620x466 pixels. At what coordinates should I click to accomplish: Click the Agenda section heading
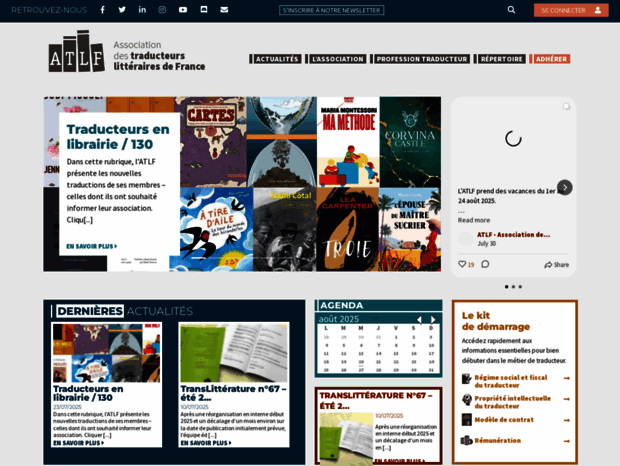click(342, 305)
